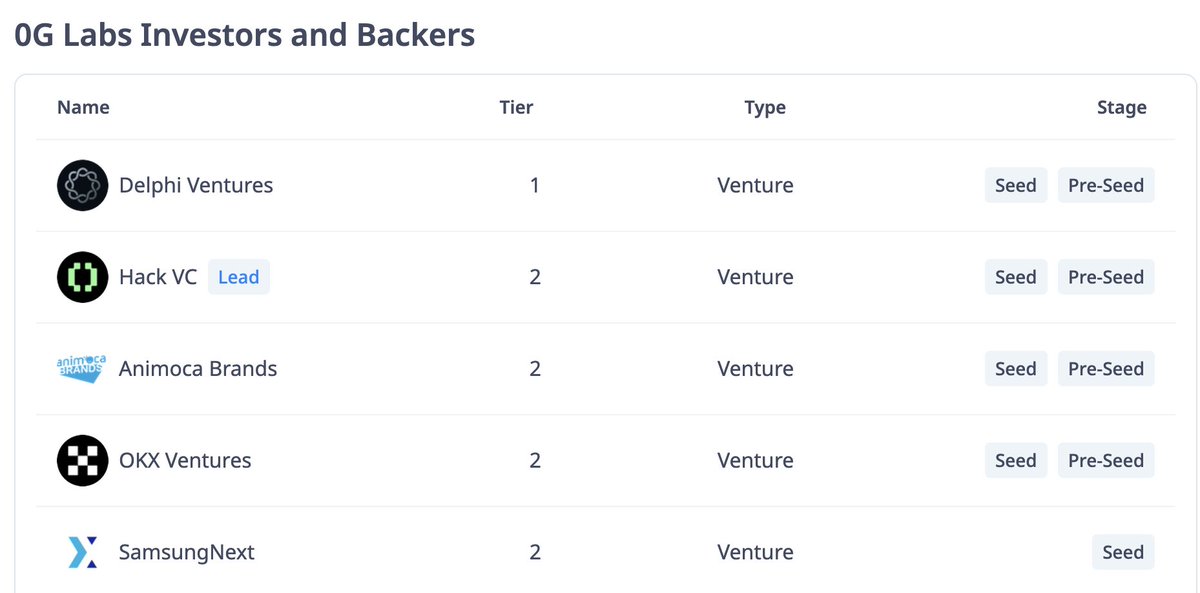Click the Lead badge beside Hack VC
This screenshot has width=1200, height=593.
tap(239, 277)
